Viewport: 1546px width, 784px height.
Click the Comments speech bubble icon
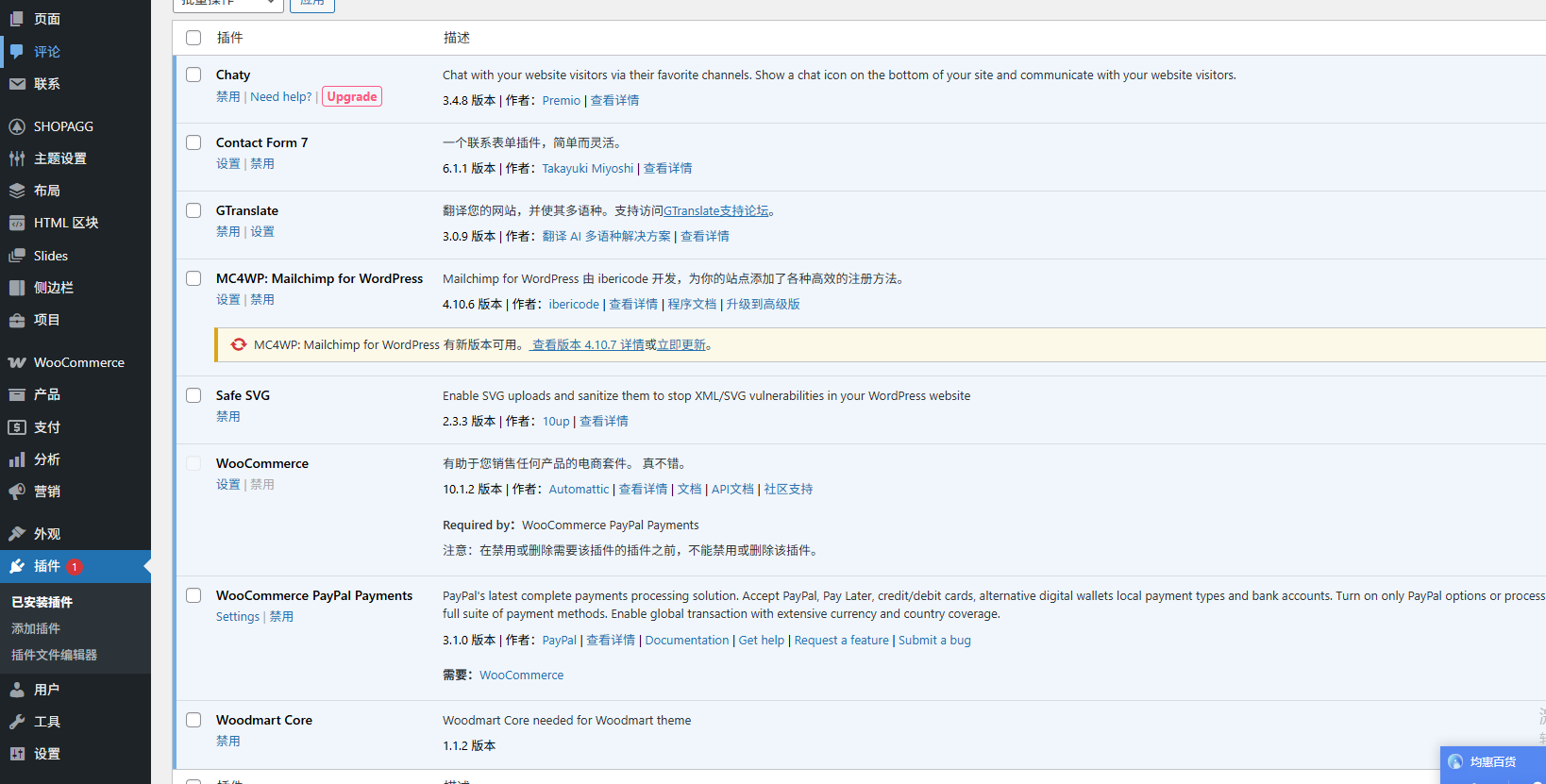click(17, 52)
